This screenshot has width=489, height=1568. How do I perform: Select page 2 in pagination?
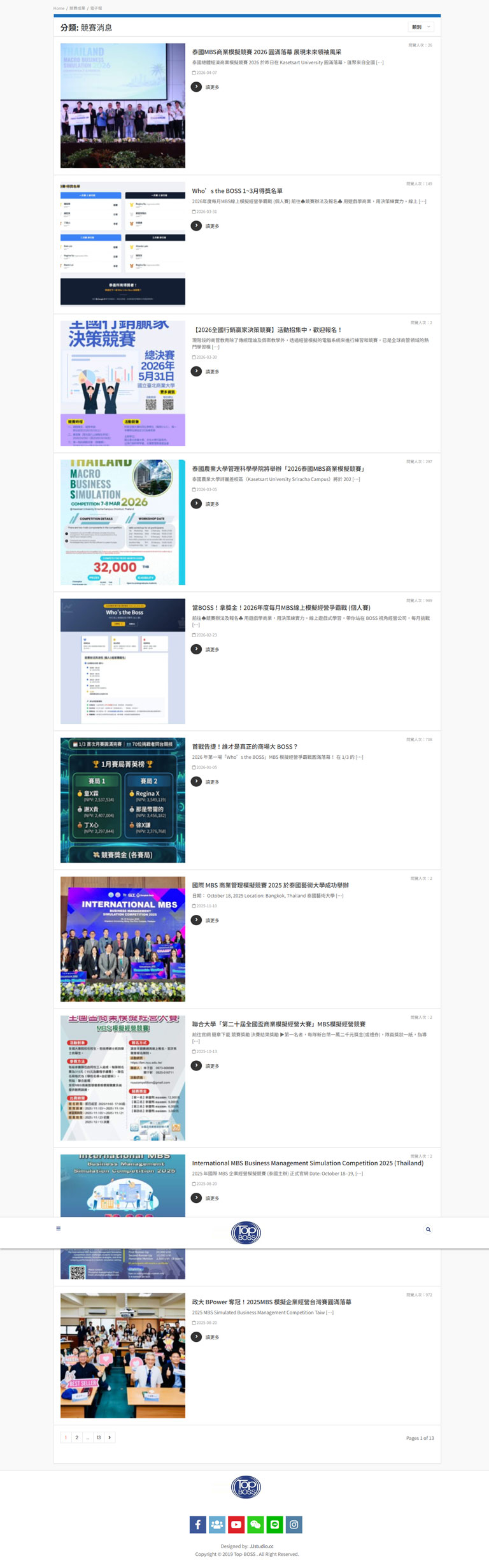point(76,1437)
